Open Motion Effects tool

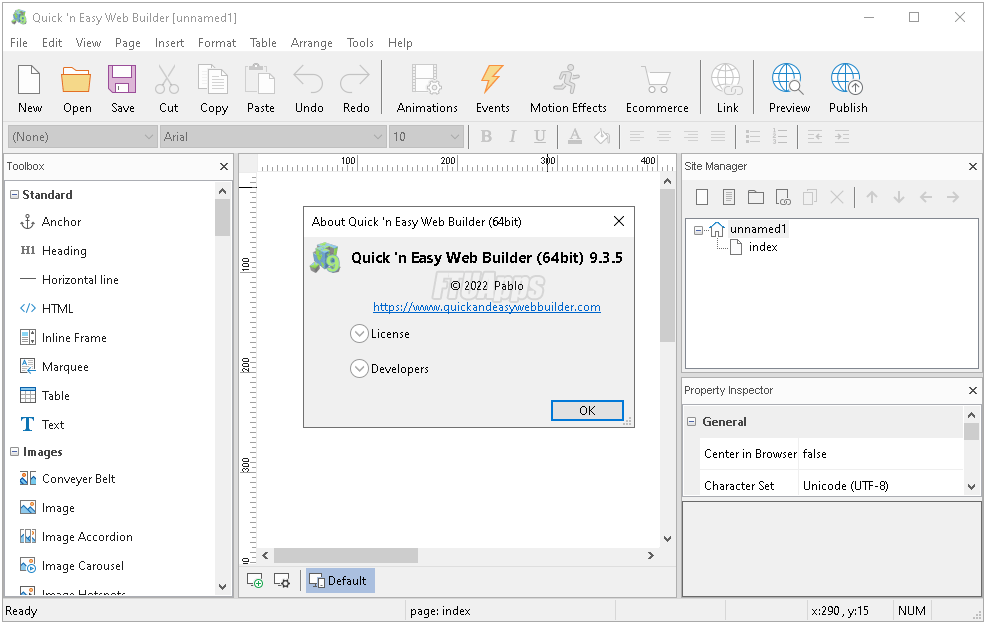click(x=568, y=88)
